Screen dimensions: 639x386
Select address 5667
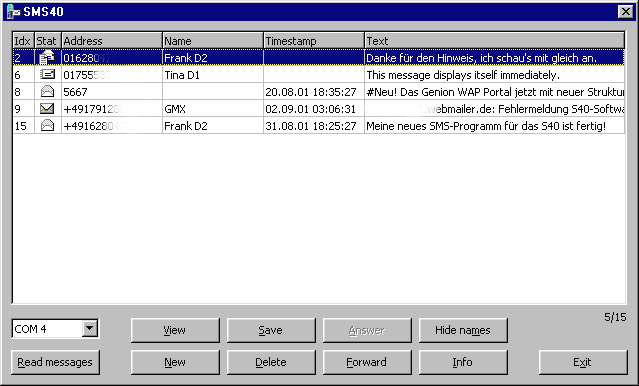[x=75, y=92]
